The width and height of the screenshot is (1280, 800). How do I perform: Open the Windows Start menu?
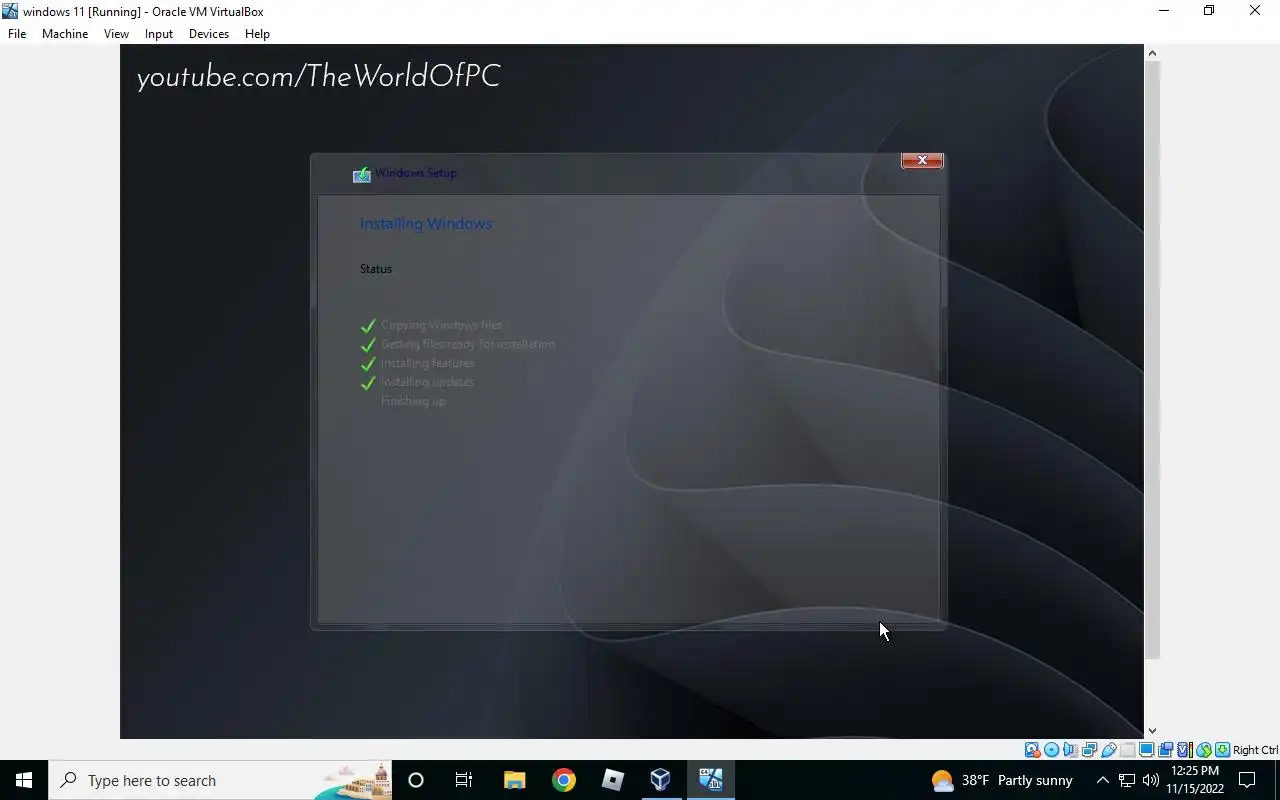24,780
